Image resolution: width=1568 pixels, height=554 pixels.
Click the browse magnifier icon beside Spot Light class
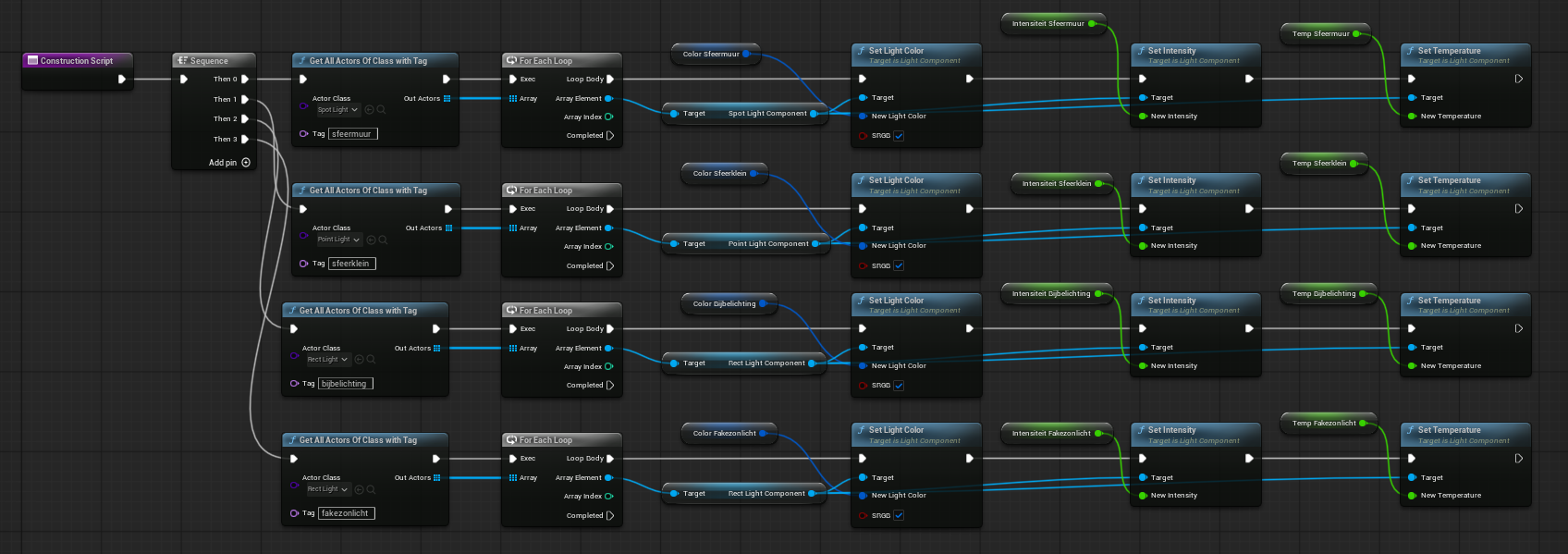381,110
